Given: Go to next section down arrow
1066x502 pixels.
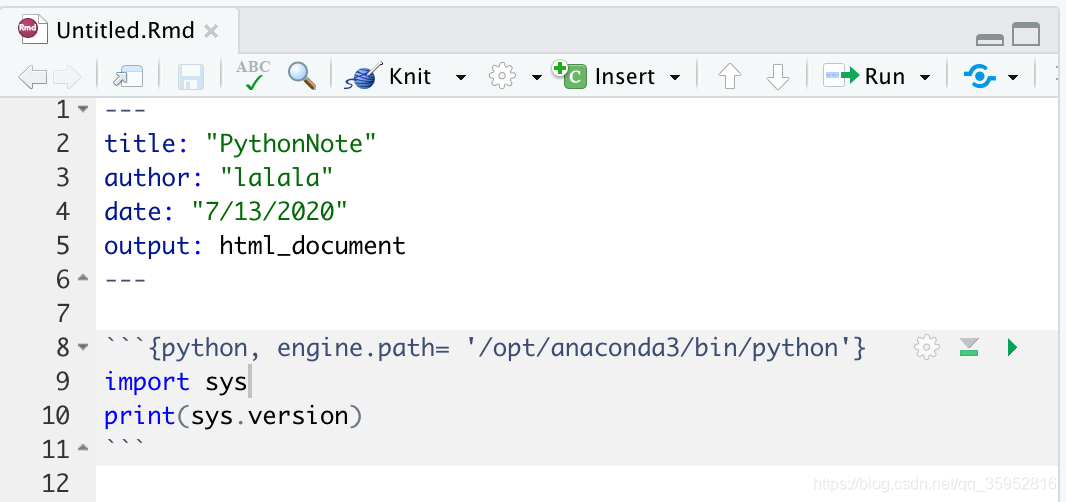Looking at the screenshot, I should click(x=777, y=76).
